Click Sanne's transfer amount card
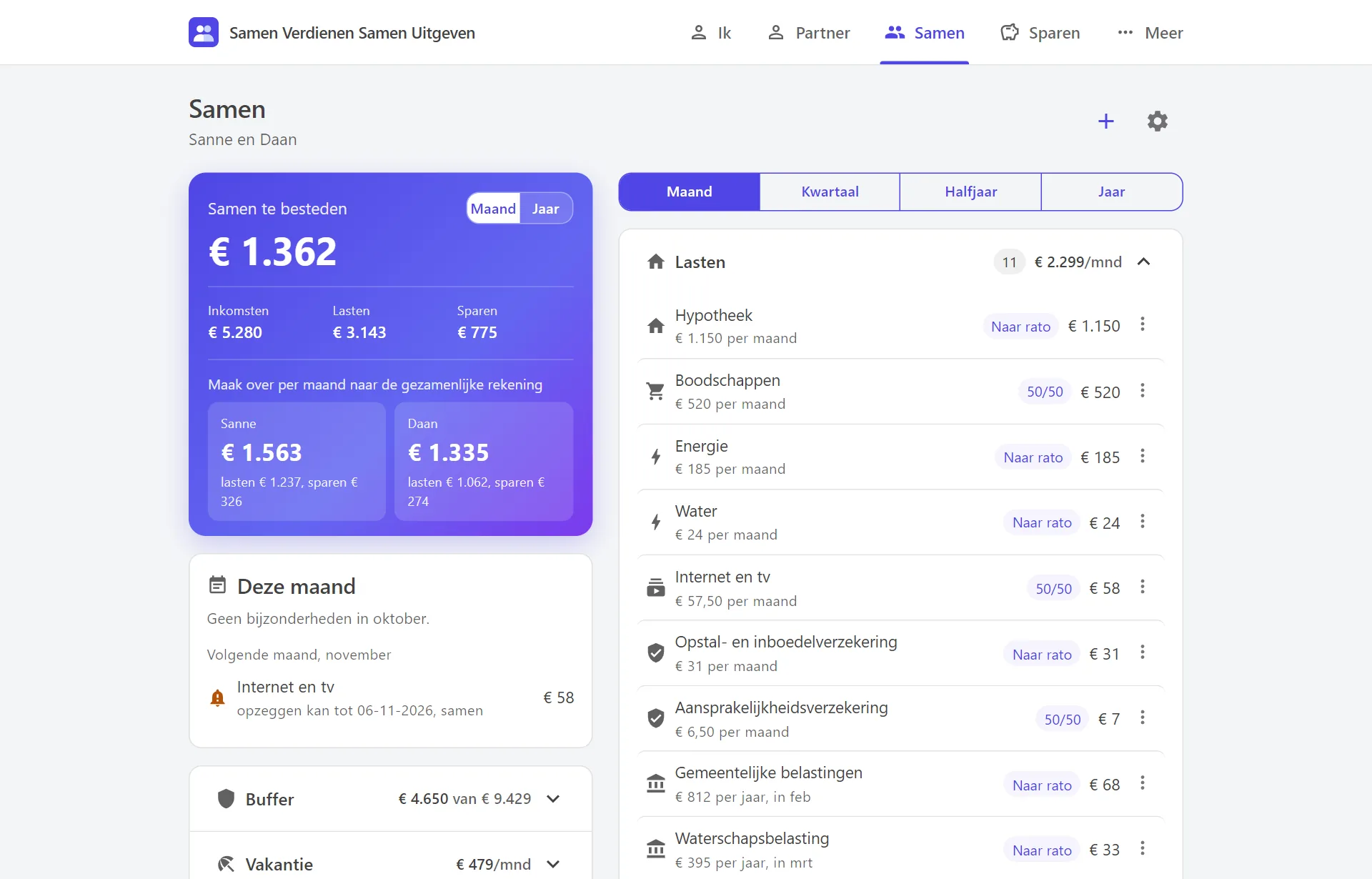Image resolution: width=1372 pixels, height=879 pixels. tap(297, 461)
